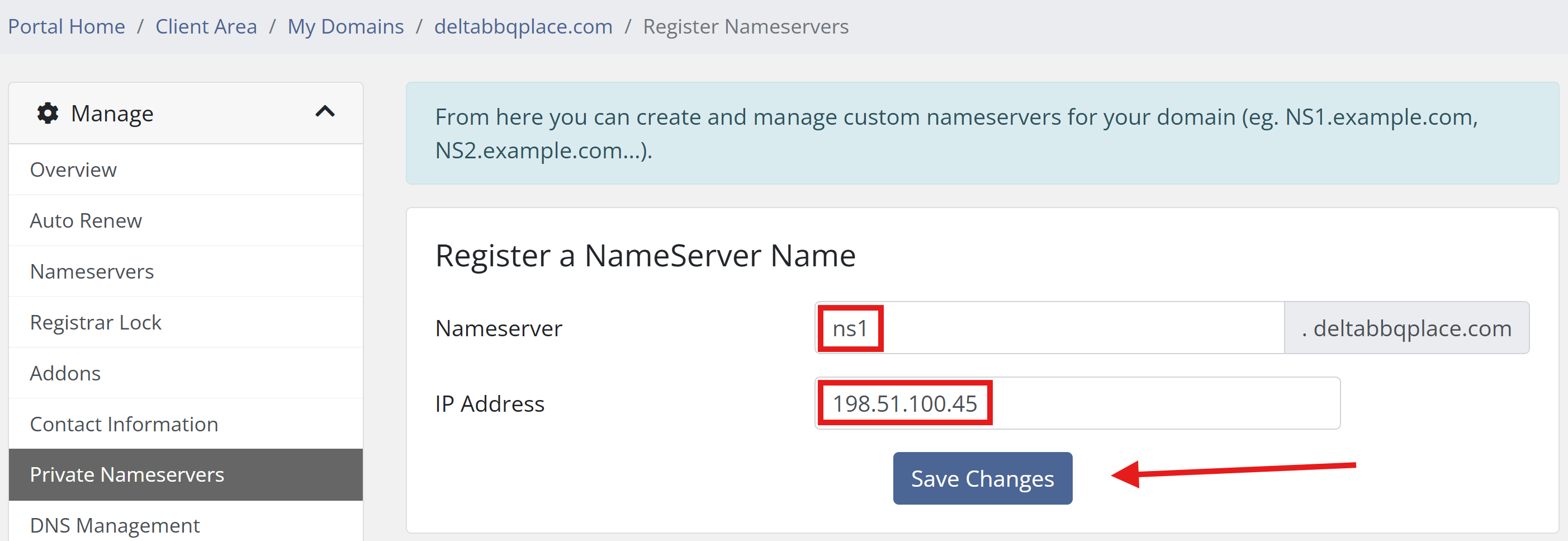
Task: Select Addons in the sidebar
Action: pyautogui.click(x=65, y=373)
